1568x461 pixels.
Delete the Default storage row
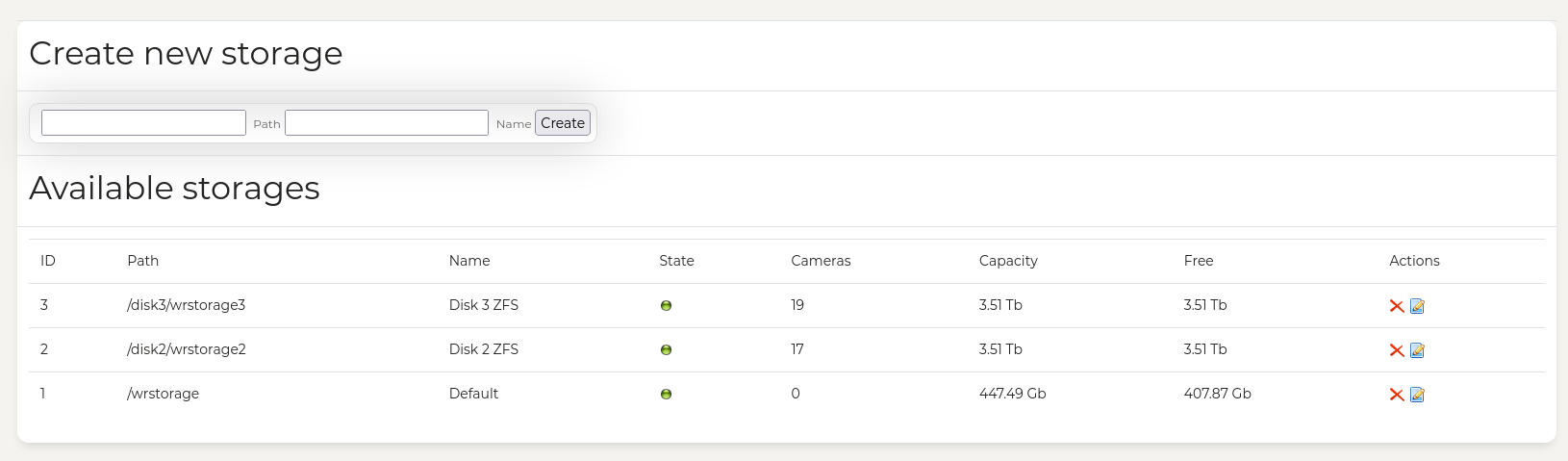[1396, 395]
